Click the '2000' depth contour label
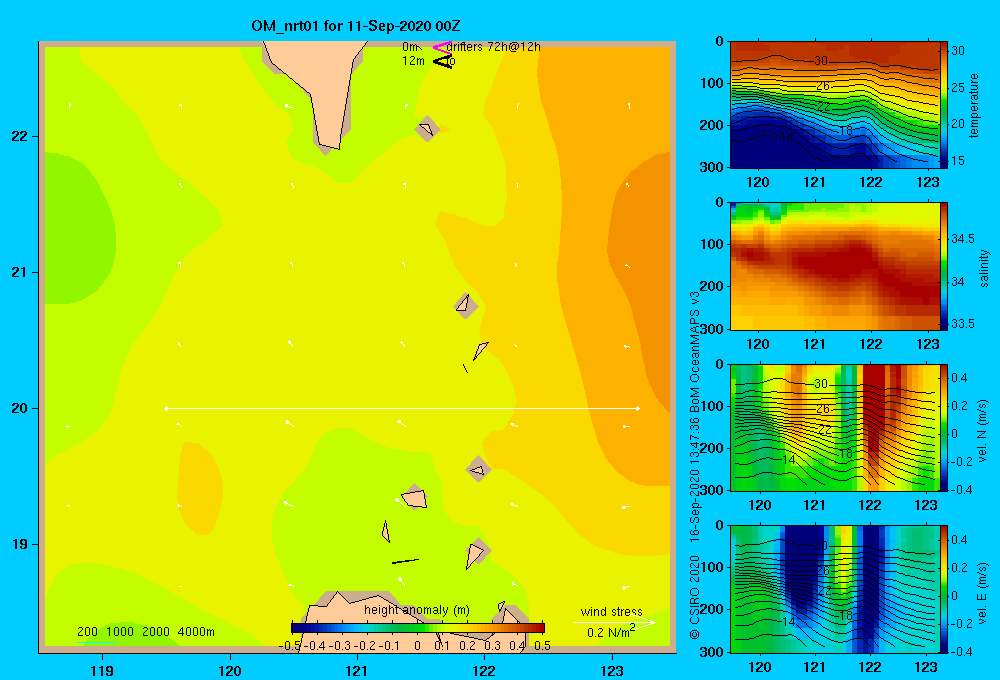 point(156,632)
